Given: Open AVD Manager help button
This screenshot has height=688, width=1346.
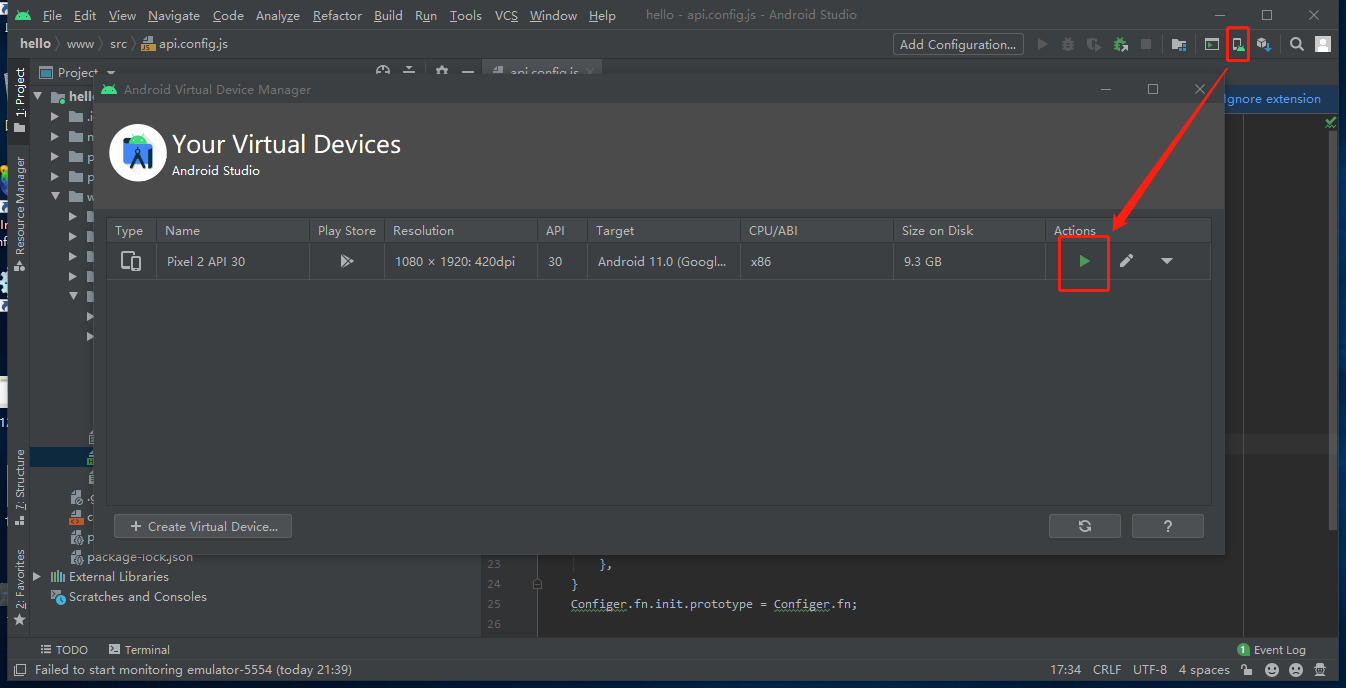Looking at the screenshot, I should pos(1168,526).
